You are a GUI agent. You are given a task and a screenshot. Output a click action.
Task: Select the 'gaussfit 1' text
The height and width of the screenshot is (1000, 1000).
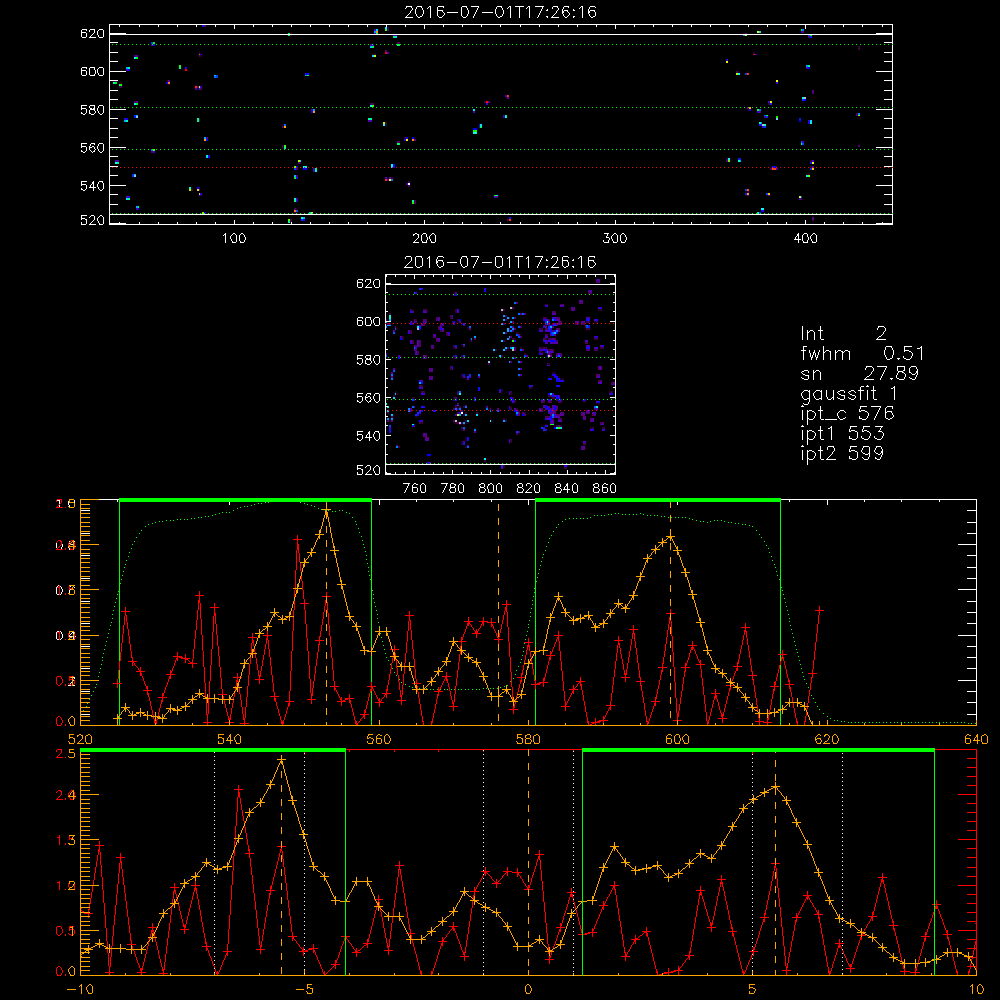[x=849, y=393]
